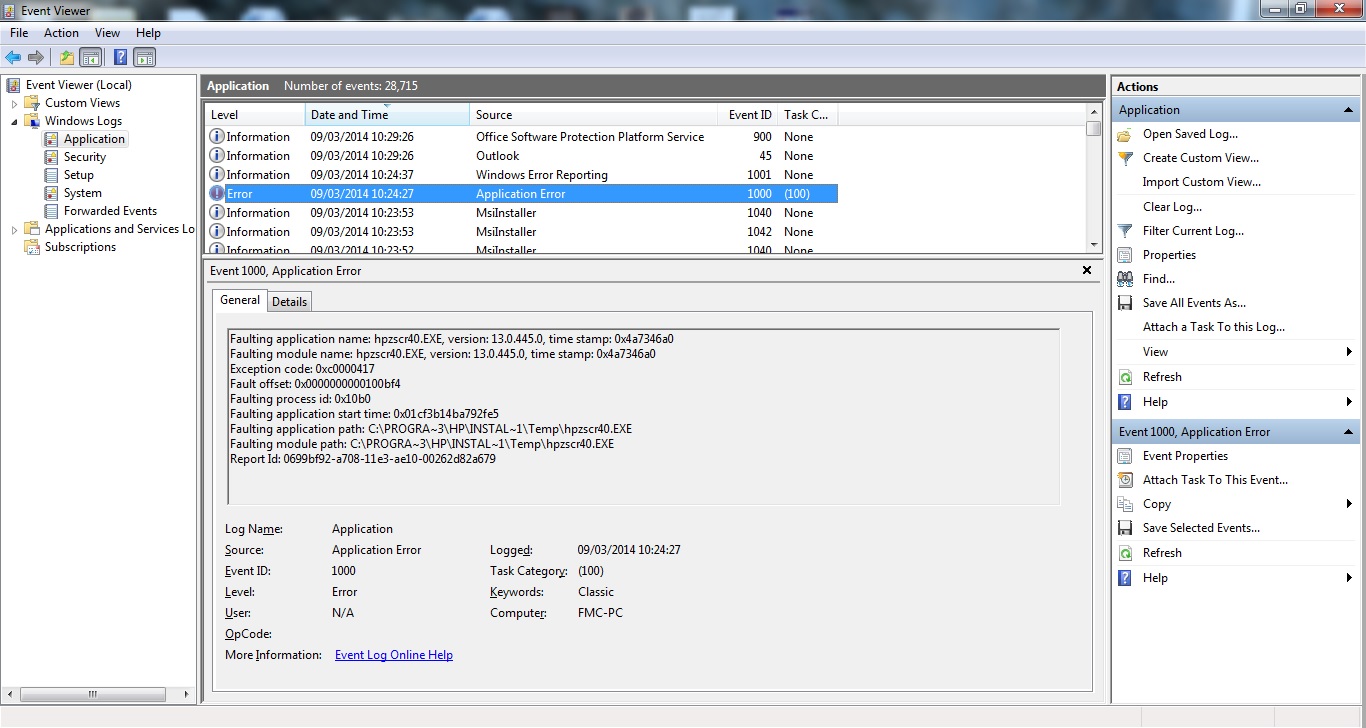The image size is (1366, 728).
Task: Click the Refresh icon under Event 1000 actions
Action: click(x=1125, y=553)
